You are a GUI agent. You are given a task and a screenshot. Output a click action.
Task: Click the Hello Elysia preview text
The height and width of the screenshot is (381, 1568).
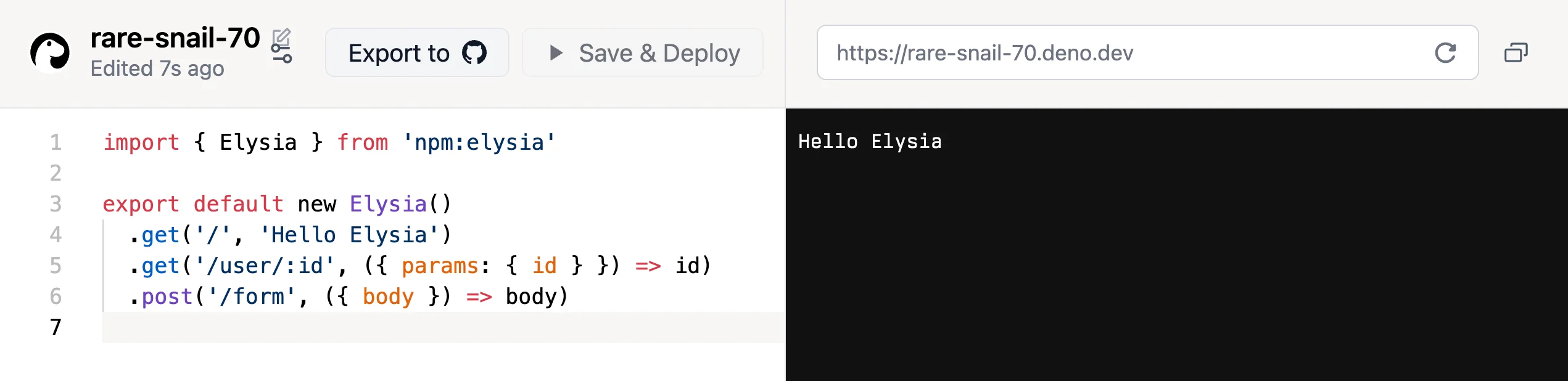coord(870,141)
